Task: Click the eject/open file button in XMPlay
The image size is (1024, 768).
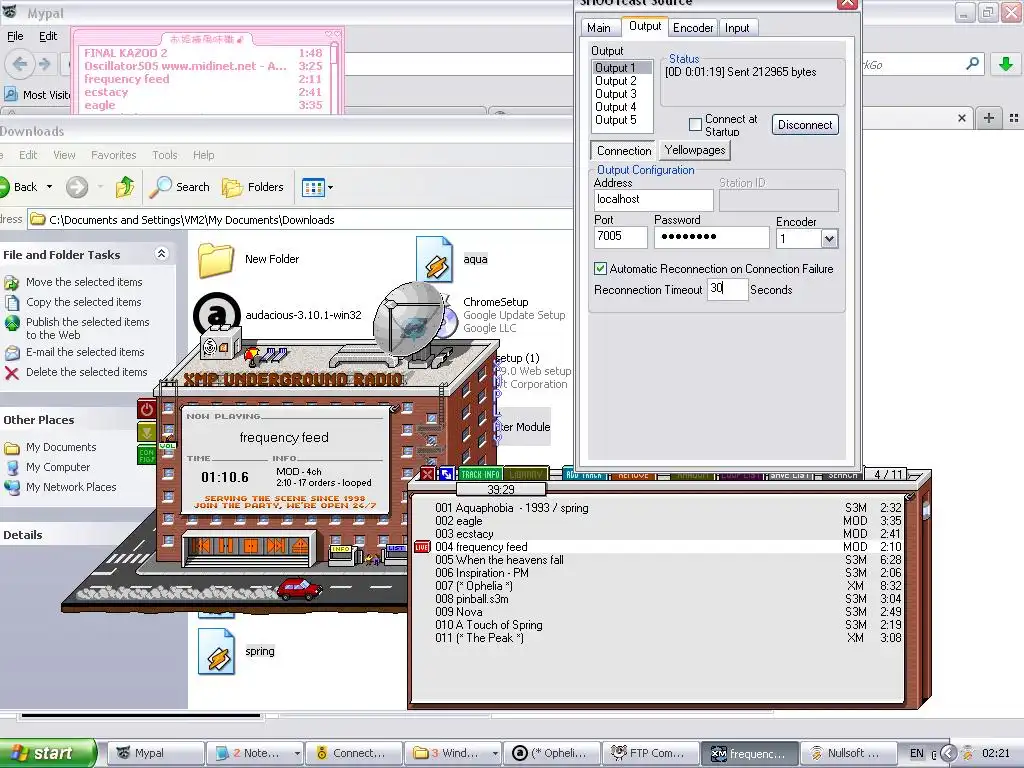Action: (x=299, y=545)
